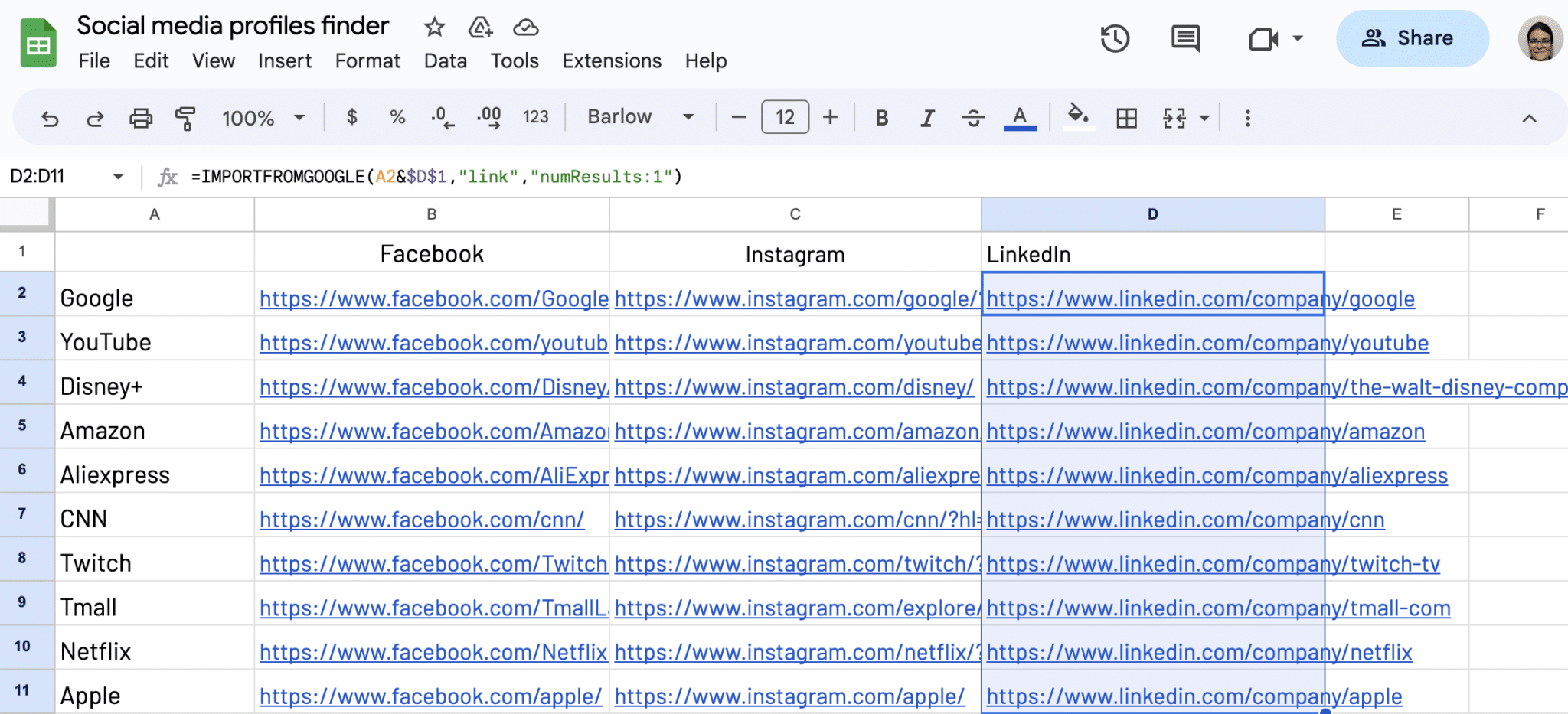The width and height of the screenshot is (1568, 714).
Task: Open the Data menu
Action: [x=445, y=60]
